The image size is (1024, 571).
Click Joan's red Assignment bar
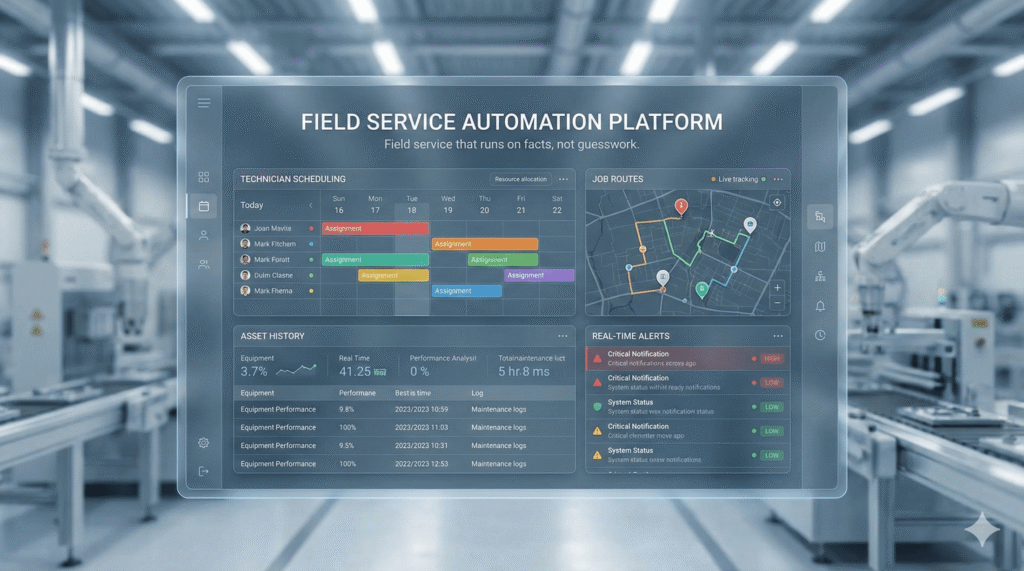coord(375,228)
